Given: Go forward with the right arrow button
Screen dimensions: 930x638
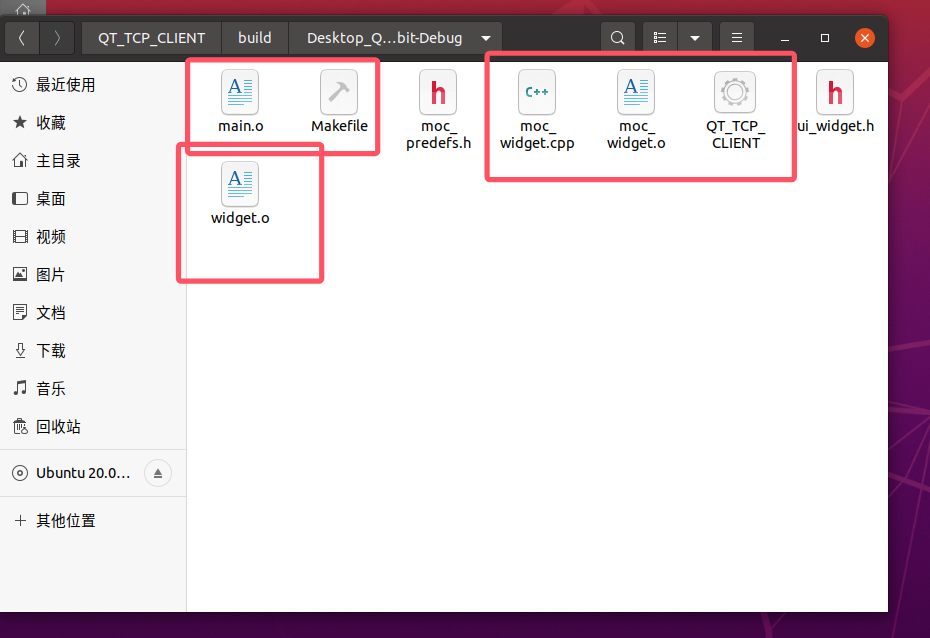Looking at the screenshot, I should 57,38.
